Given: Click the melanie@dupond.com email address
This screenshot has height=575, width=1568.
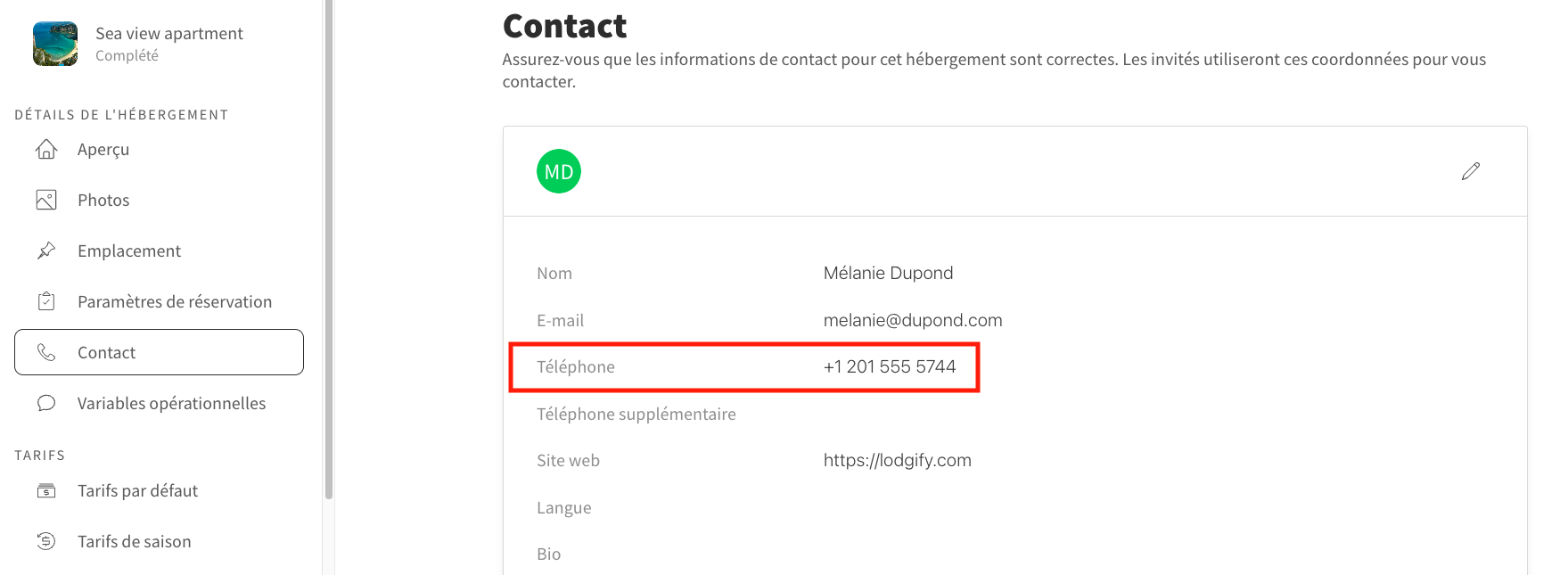Looking at the screenshot, I should pos(913,320).
